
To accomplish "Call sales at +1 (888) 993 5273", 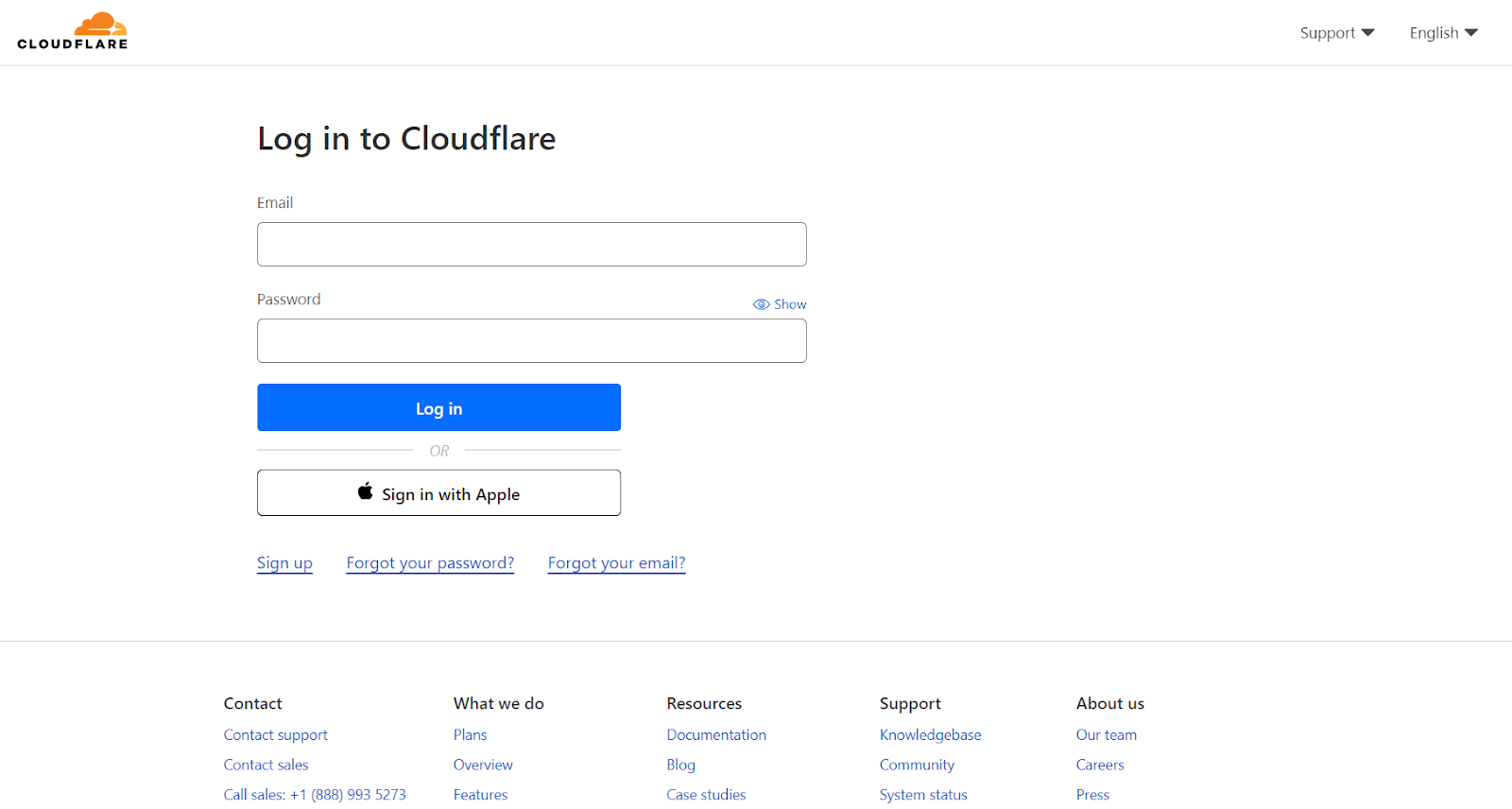I will (x=315, y=795).
